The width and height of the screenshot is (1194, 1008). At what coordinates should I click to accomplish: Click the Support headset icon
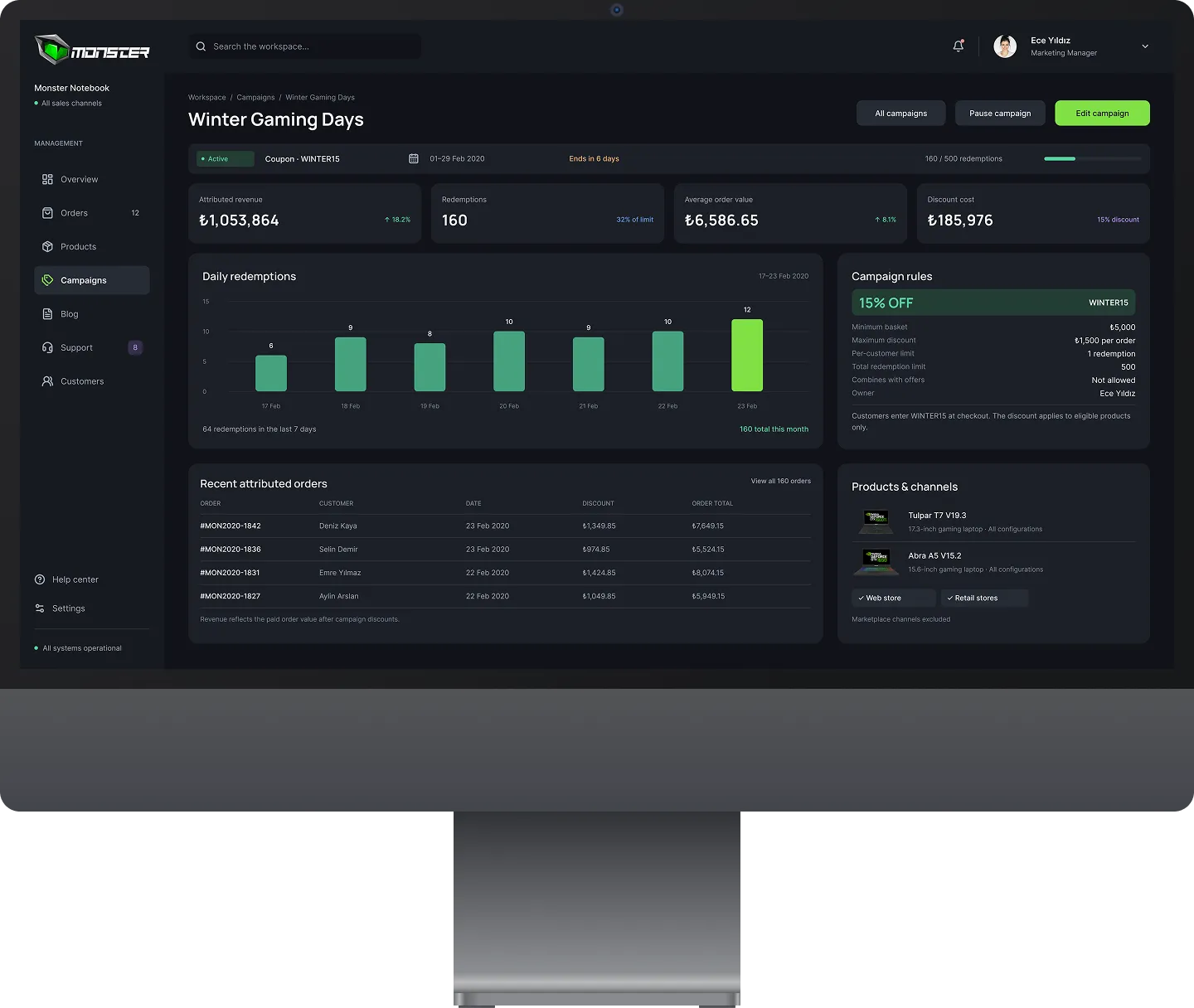click(47, 348)
